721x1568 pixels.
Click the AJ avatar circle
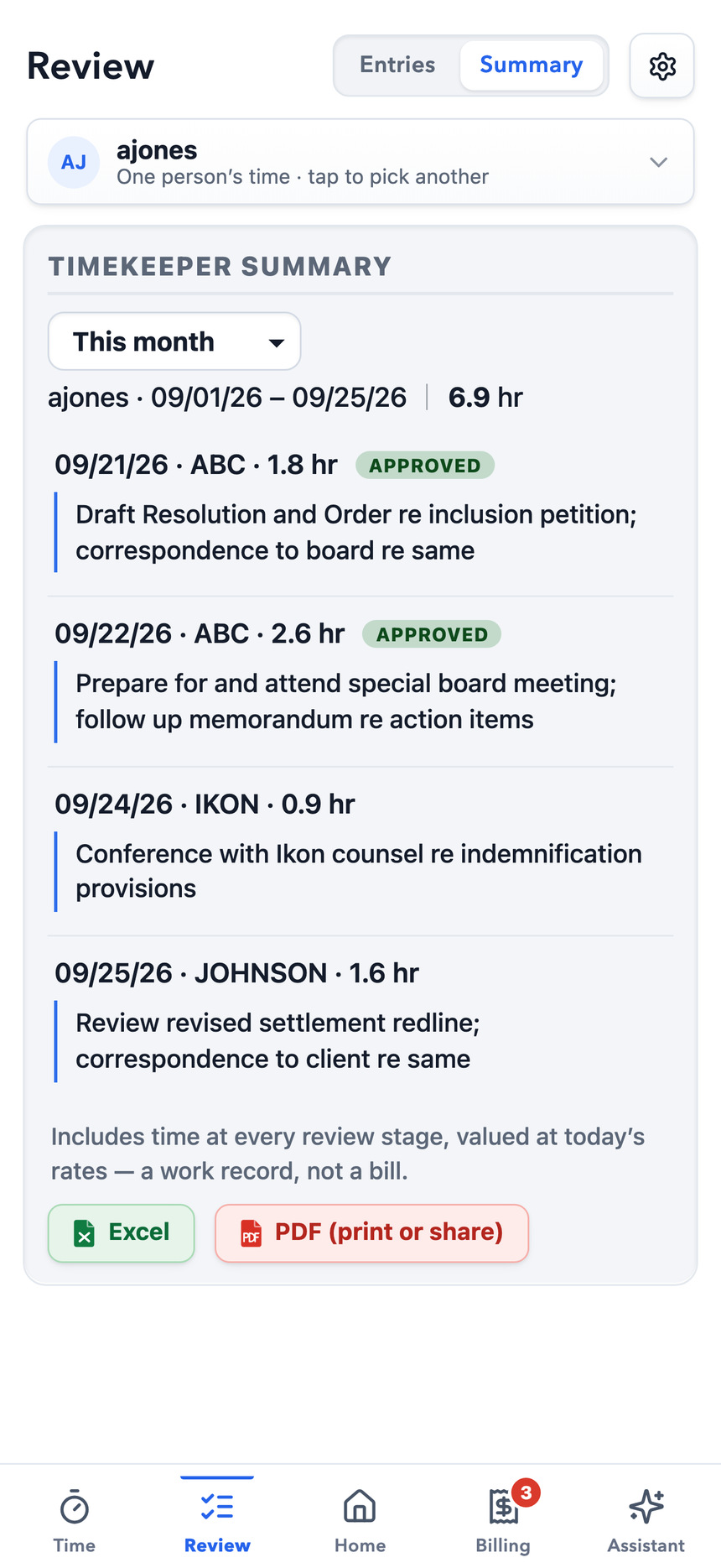(74, 162)
